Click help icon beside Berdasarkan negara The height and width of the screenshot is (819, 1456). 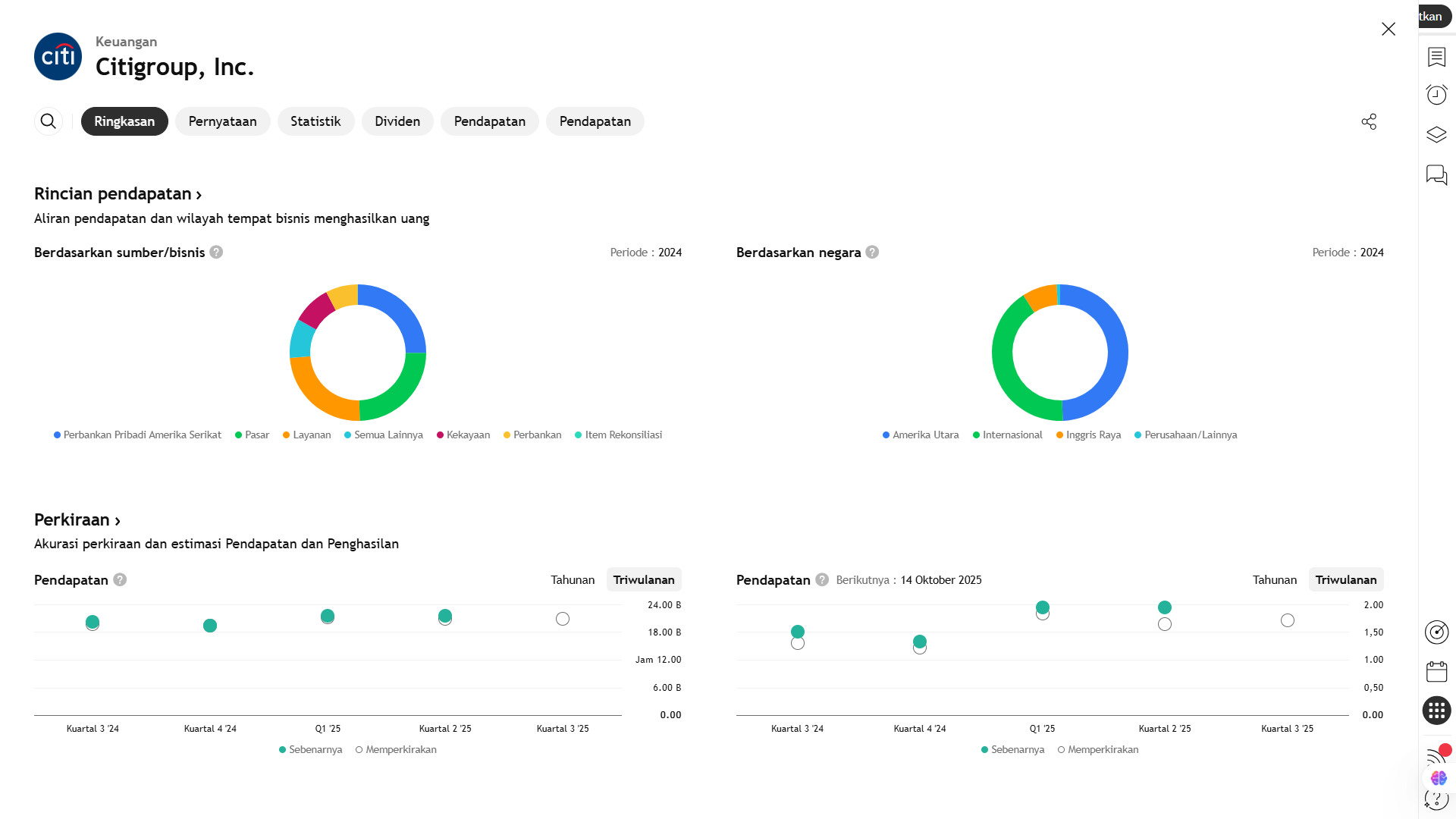[872, 253]
